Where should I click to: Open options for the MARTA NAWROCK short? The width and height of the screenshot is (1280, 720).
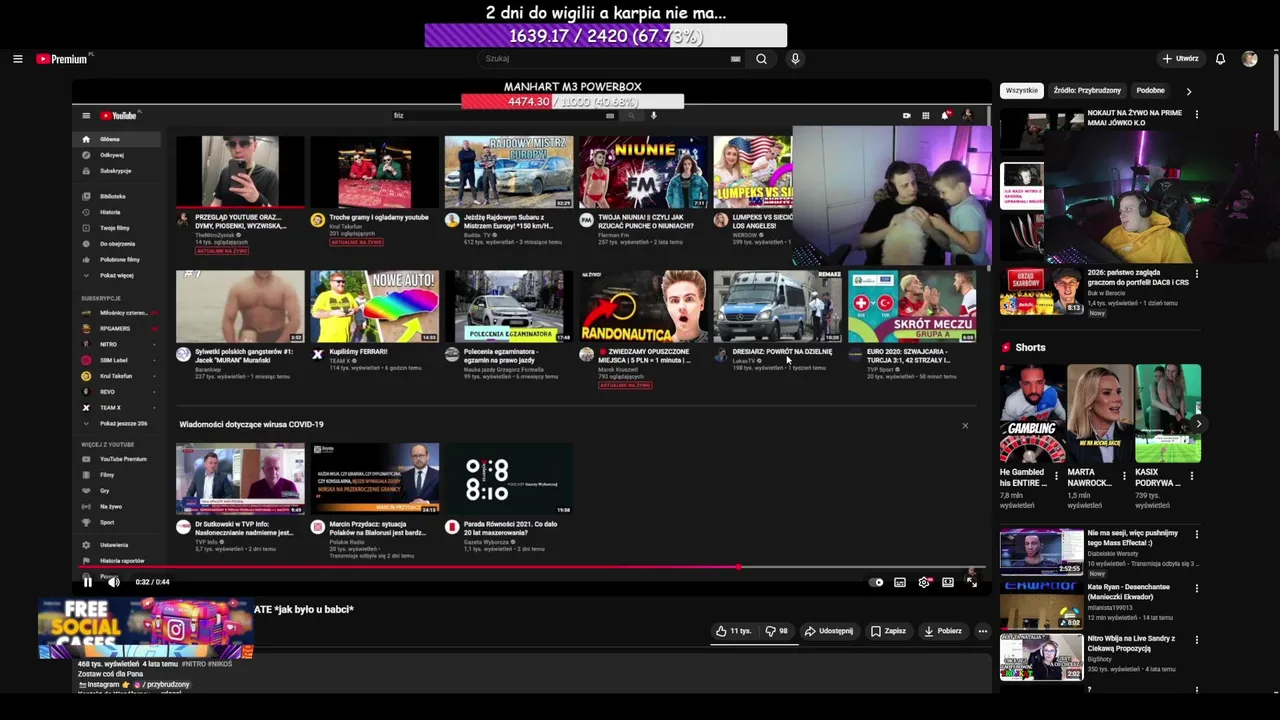(1123, 476)
